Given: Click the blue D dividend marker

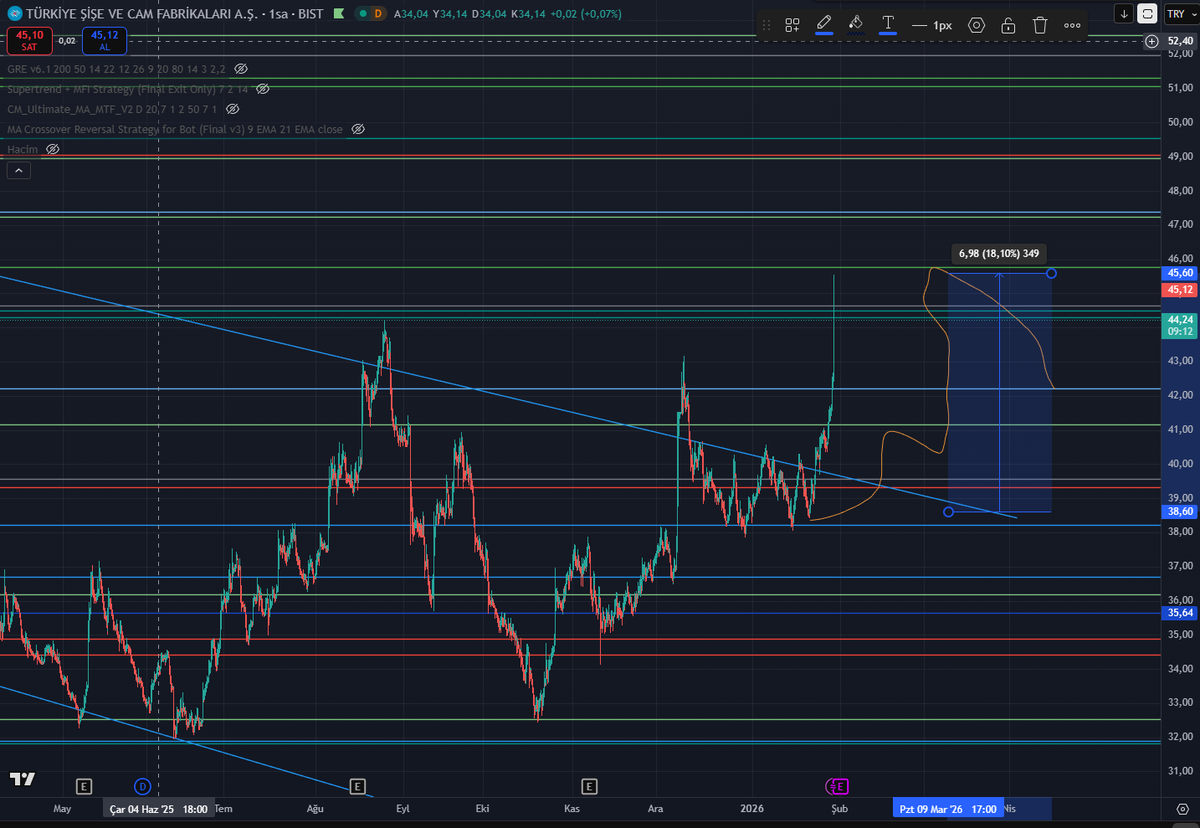Looking at the screenshot, I should tap(142, 786).
